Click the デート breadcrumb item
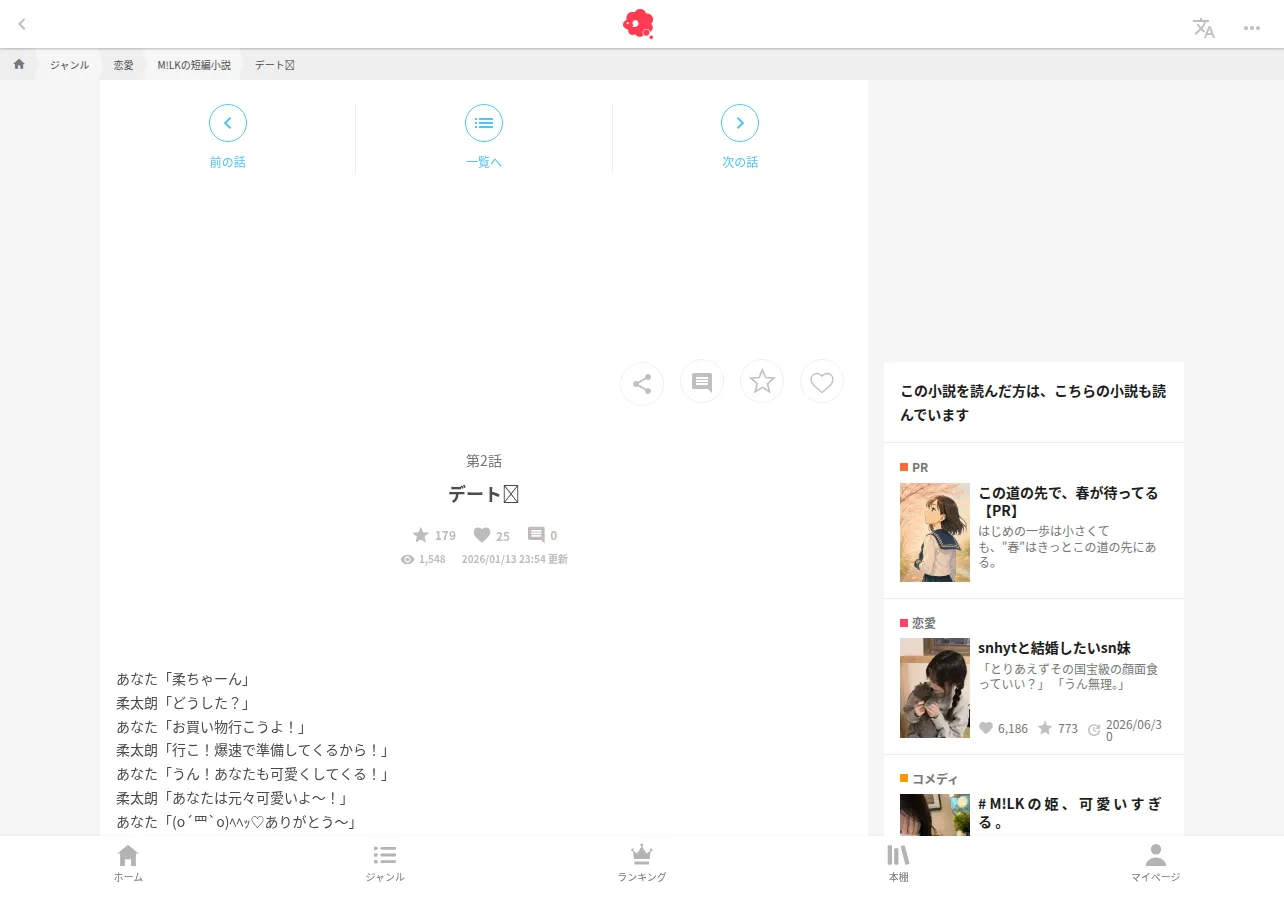This screenshot has height=900, width=1284. pos(274,65)
